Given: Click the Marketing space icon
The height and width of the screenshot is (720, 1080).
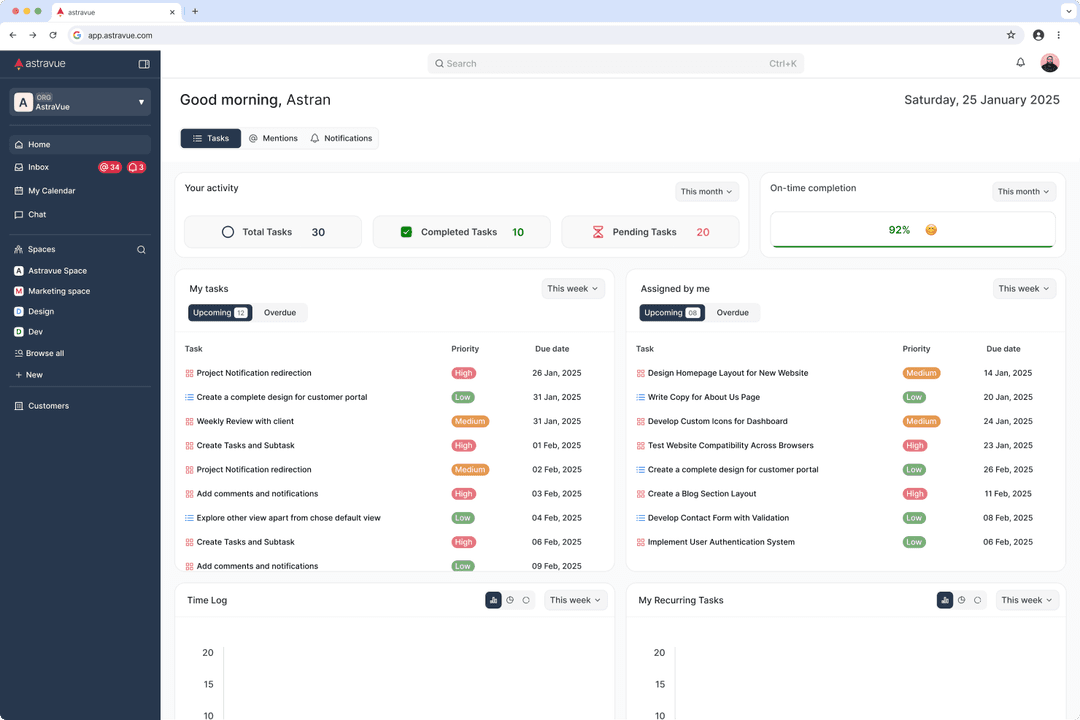Looking at the screenshot, I should coord(19,291).
